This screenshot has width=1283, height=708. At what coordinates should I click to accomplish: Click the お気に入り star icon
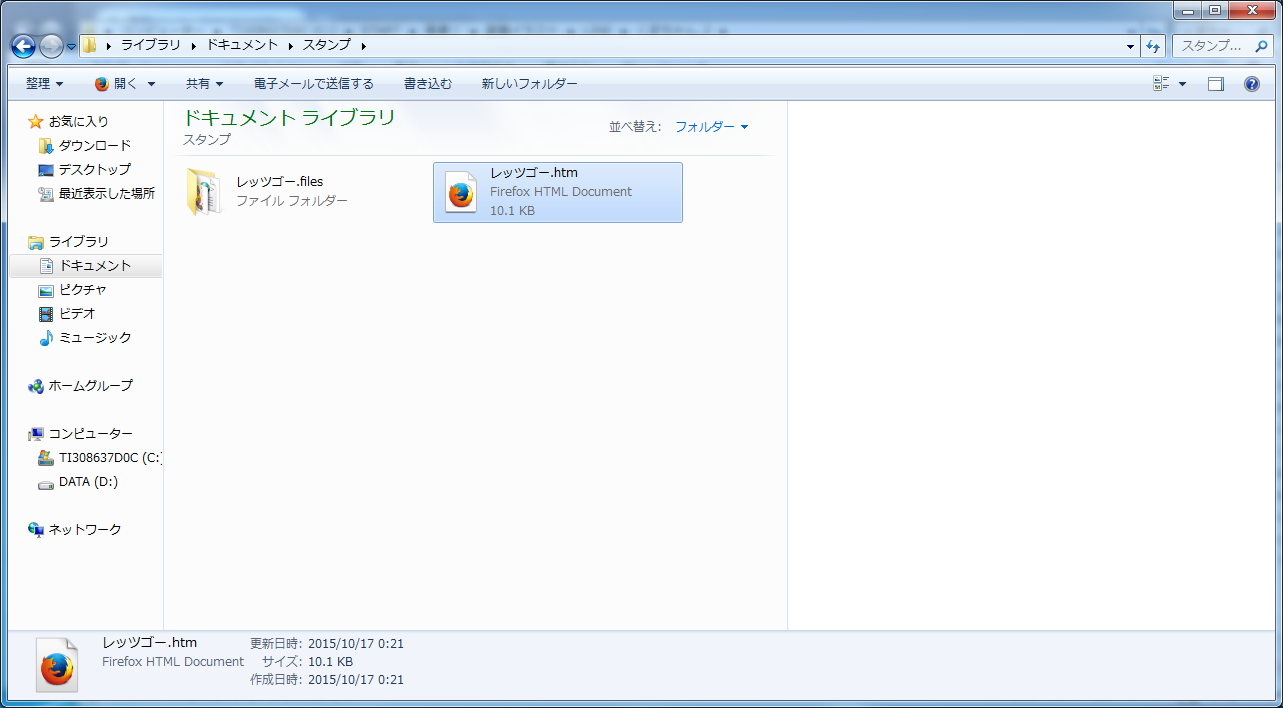pos(36,121)
